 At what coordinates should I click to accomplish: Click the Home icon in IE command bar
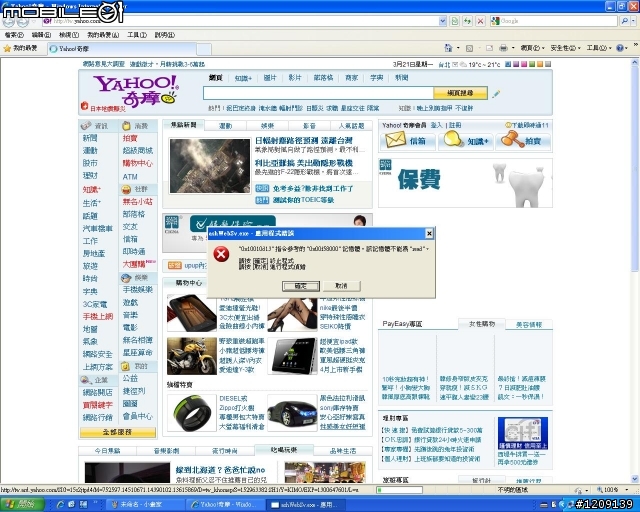pyautogui.click(x=448, y=48)
